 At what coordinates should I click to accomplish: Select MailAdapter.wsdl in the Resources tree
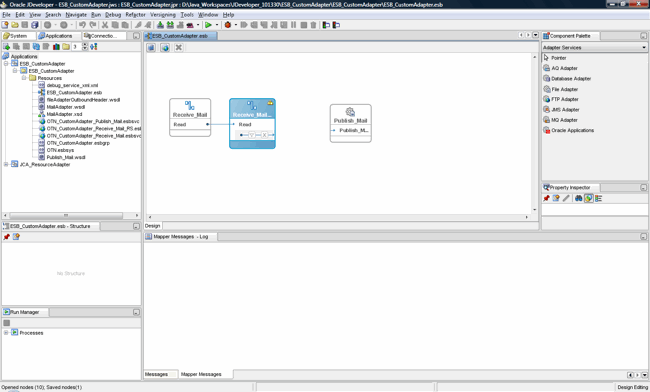coord(62,107)
